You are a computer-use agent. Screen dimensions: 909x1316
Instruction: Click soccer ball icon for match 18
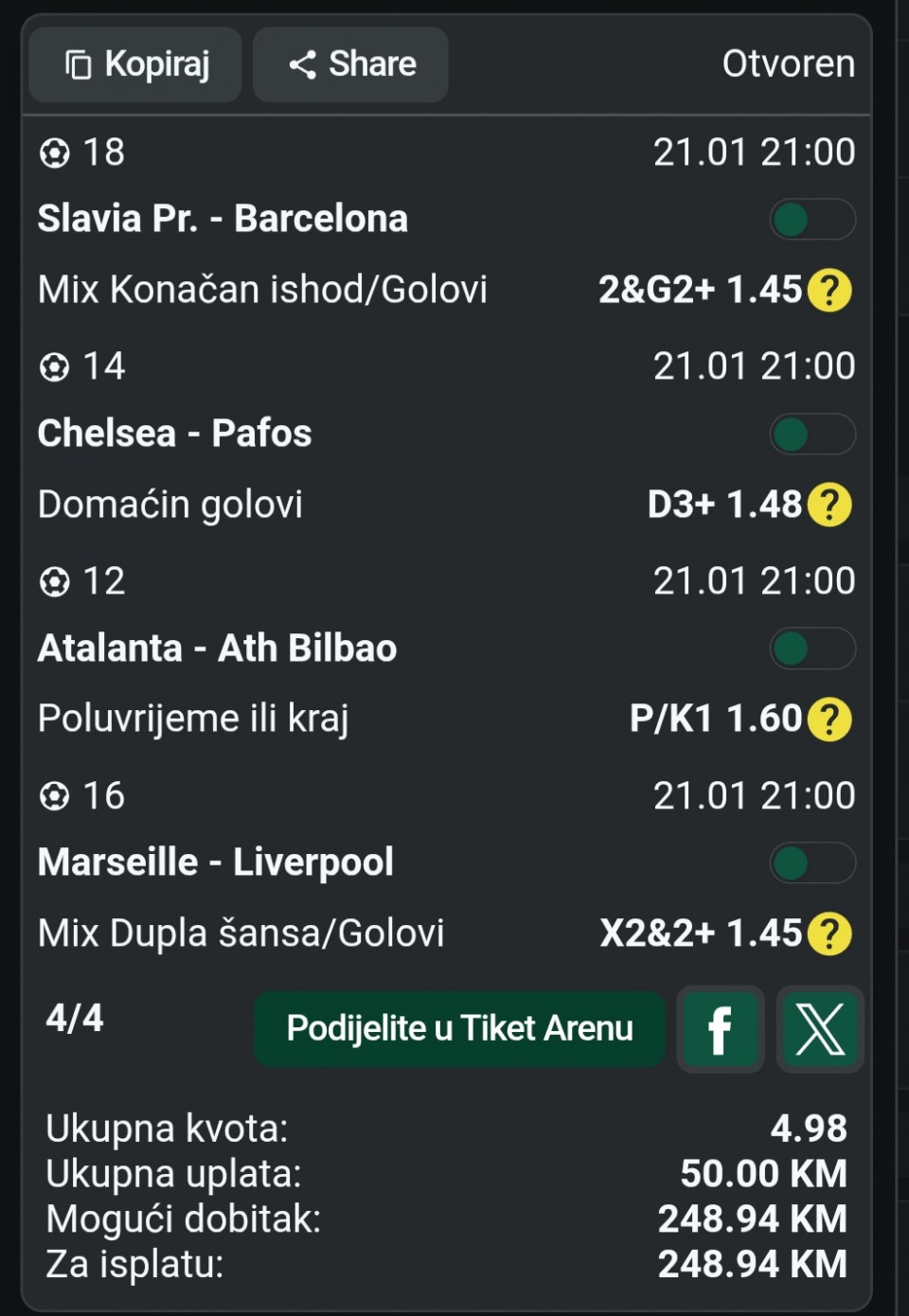(x=54, y=152)
